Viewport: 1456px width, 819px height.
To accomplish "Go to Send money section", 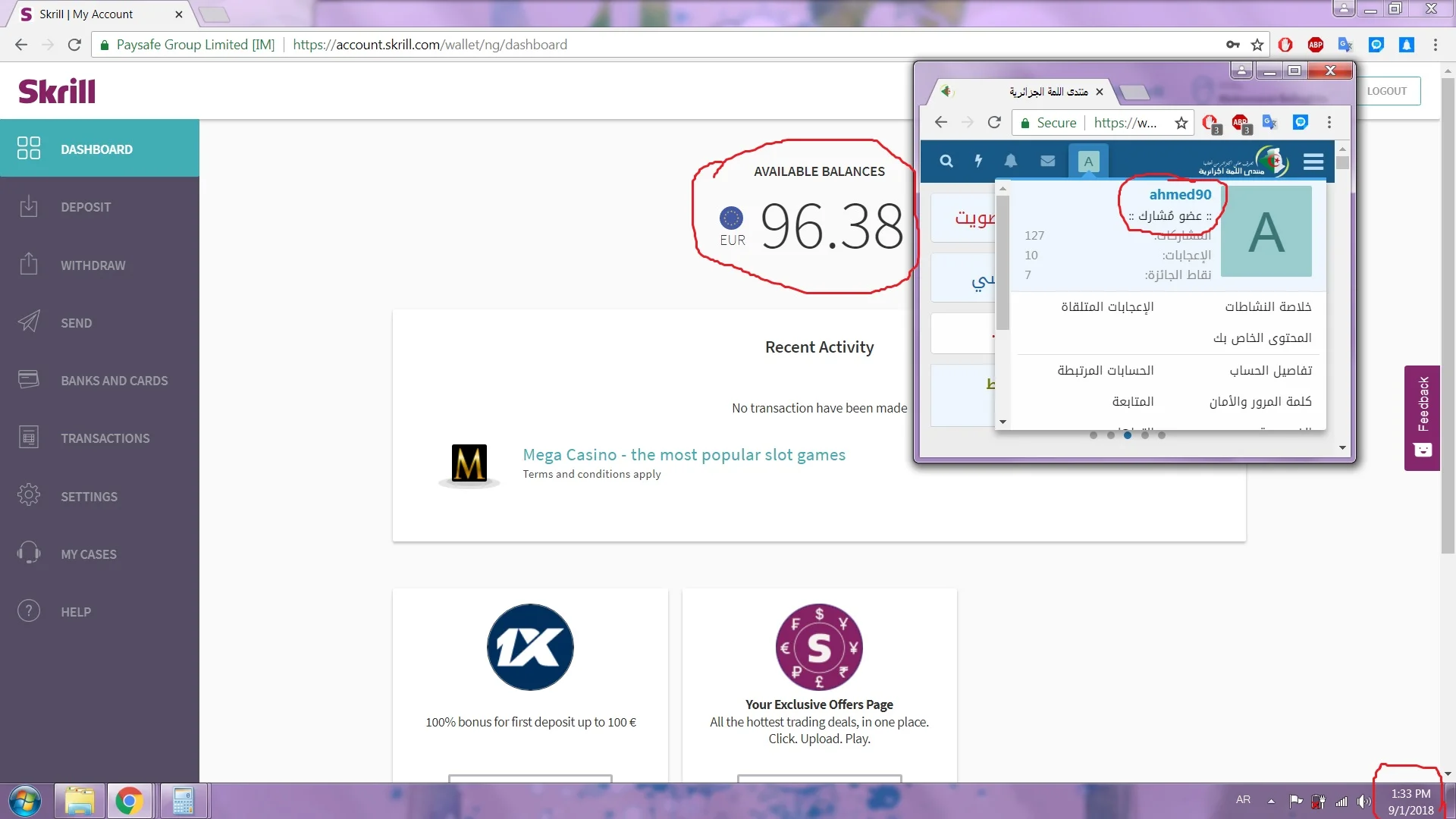I will pos(76,323).
